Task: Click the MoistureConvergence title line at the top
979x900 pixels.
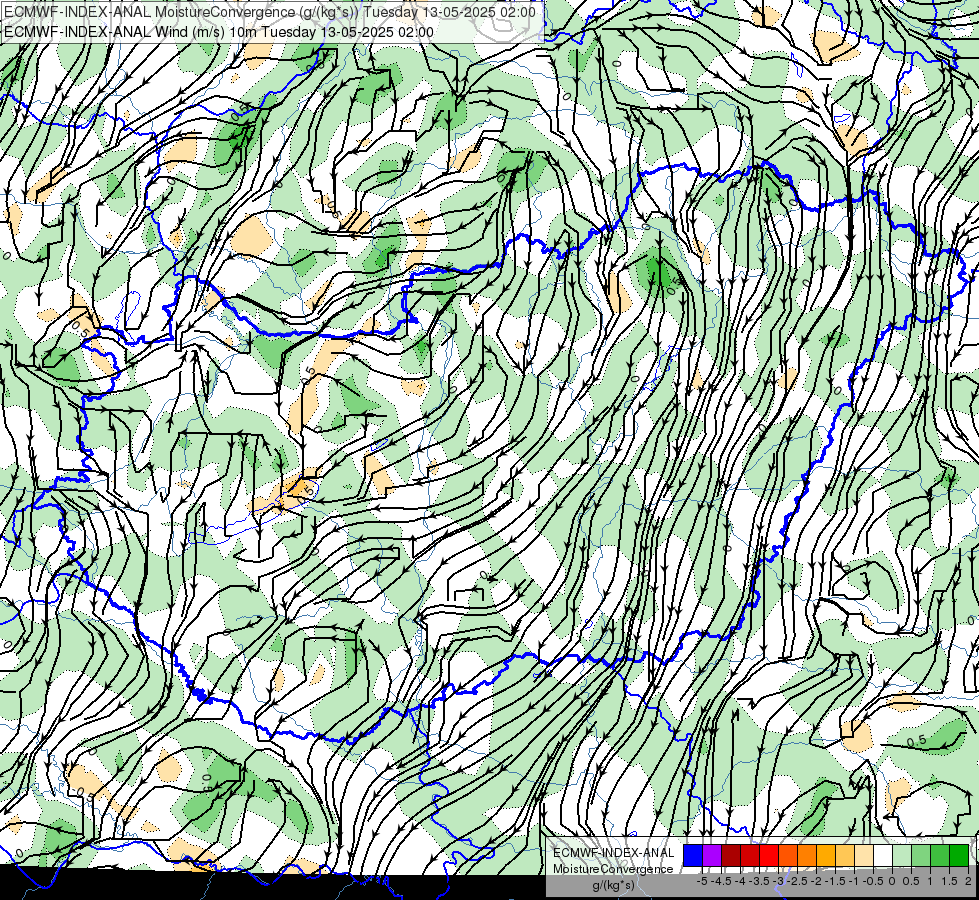Action: click(270, 12)
